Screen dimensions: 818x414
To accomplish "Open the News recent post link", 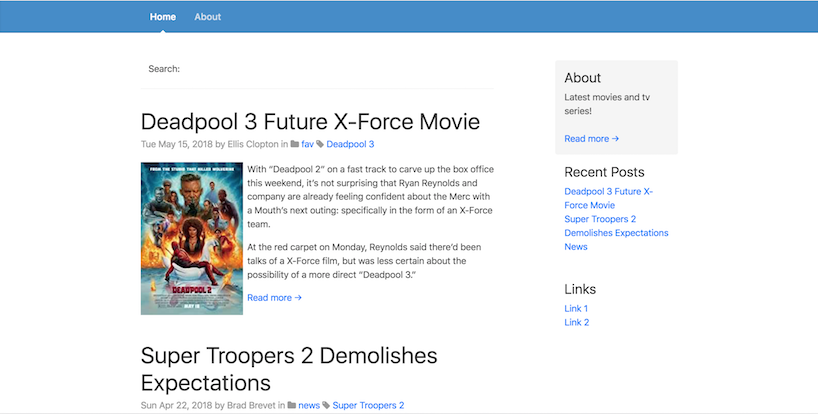I will click(x=576, y=247).
